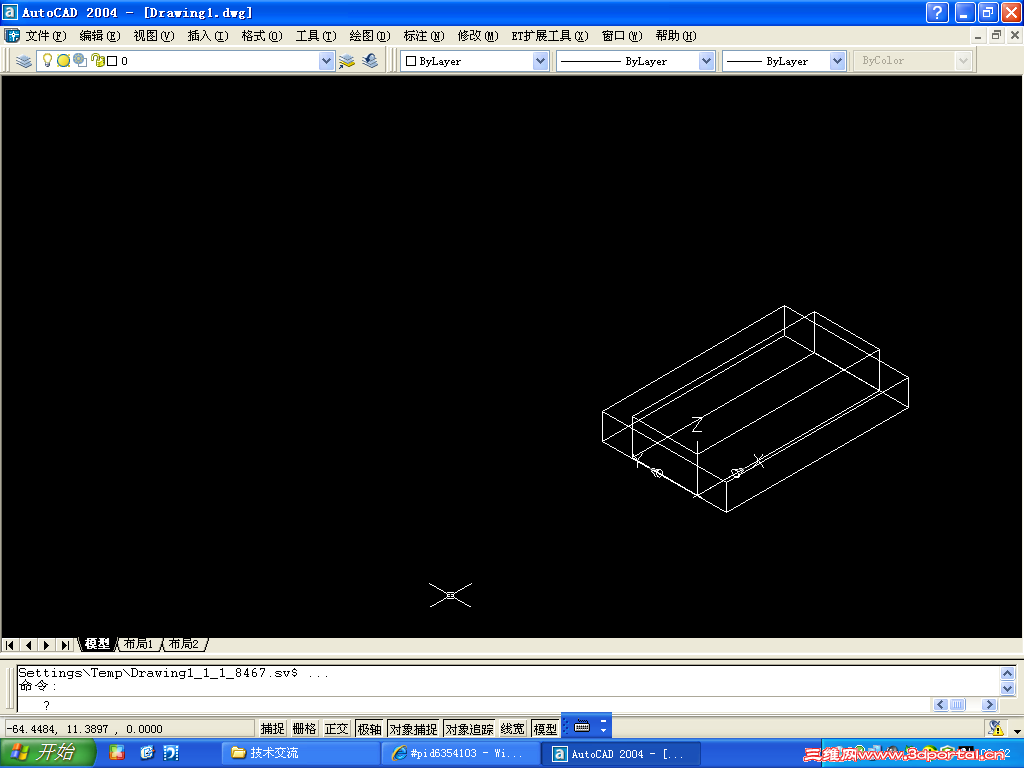Open the 工具(T) menu
1024x768 pixels.
point(316,36)
